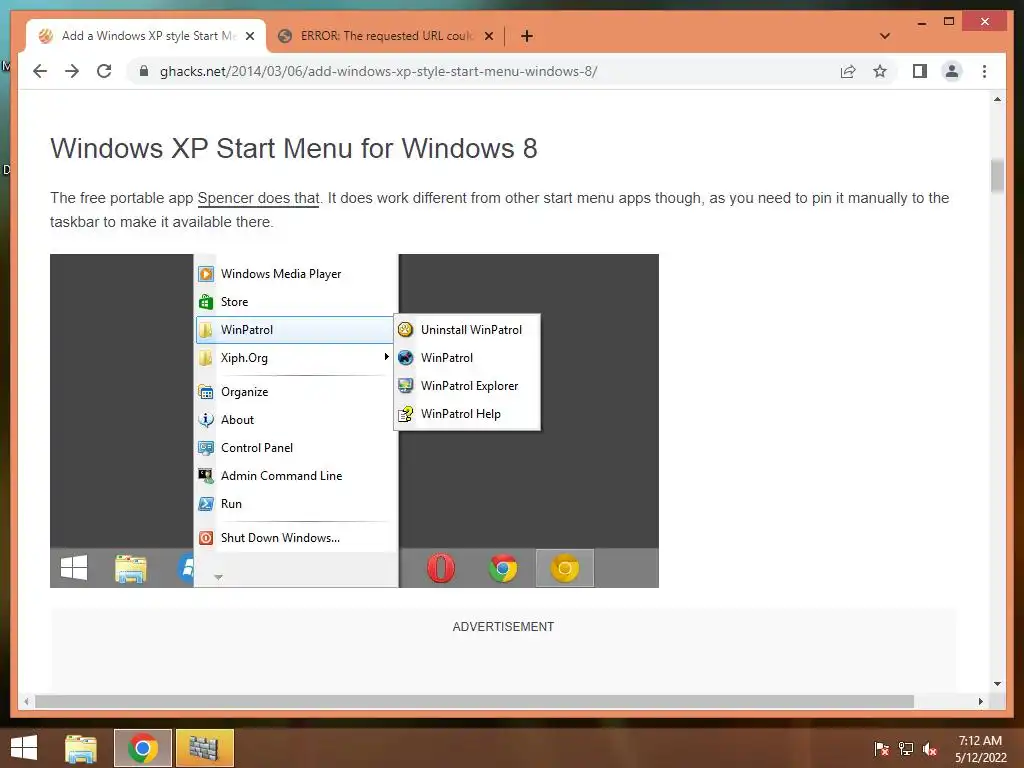Open File Explorer from the taskbar
This screenshot has height=768, width=1024.
pyautogui.click(x=80, y=748)
